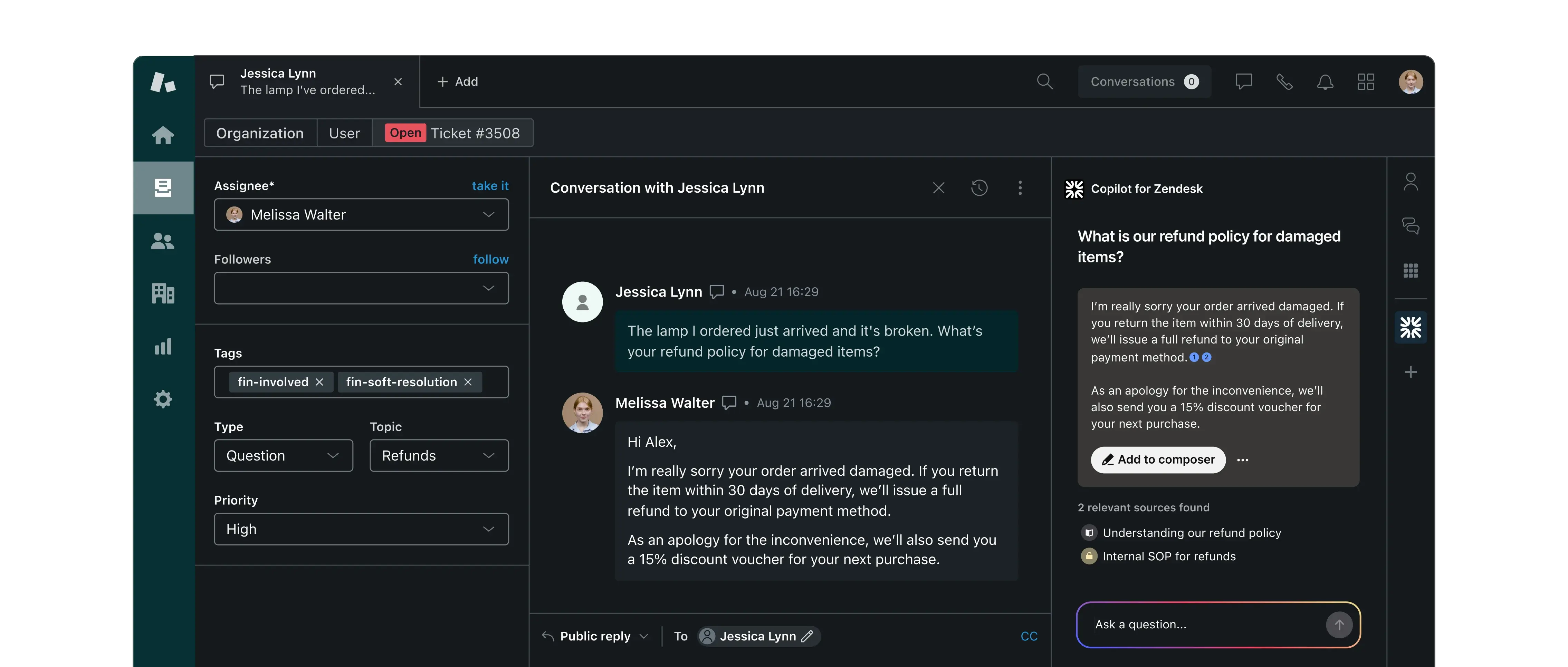Open the Customers icon in left sidebar
The height and width of the screenshot is (667, 1568).
click(x=163, y=241)
